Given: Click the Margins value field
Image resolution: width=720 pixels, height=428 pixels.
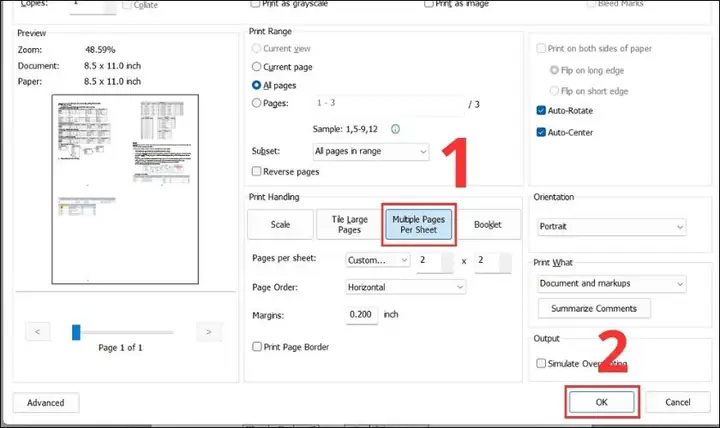Looking at the screenshot, I should pyautogui.click(x=361, y=315).
